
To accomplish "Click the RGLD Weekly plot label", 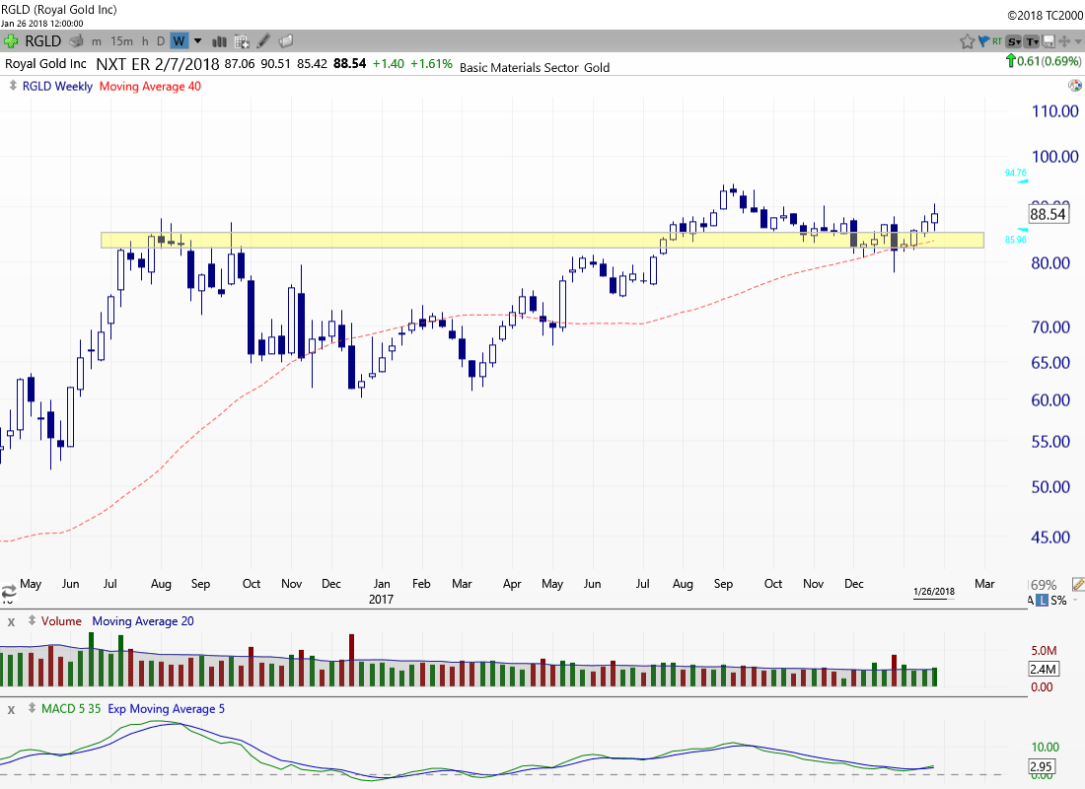I will tap(57, 86).
